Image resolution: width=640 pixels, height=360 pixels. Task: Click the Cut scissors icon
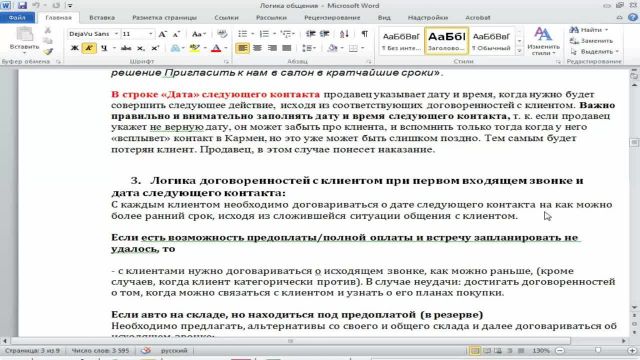tap(48, 31)
